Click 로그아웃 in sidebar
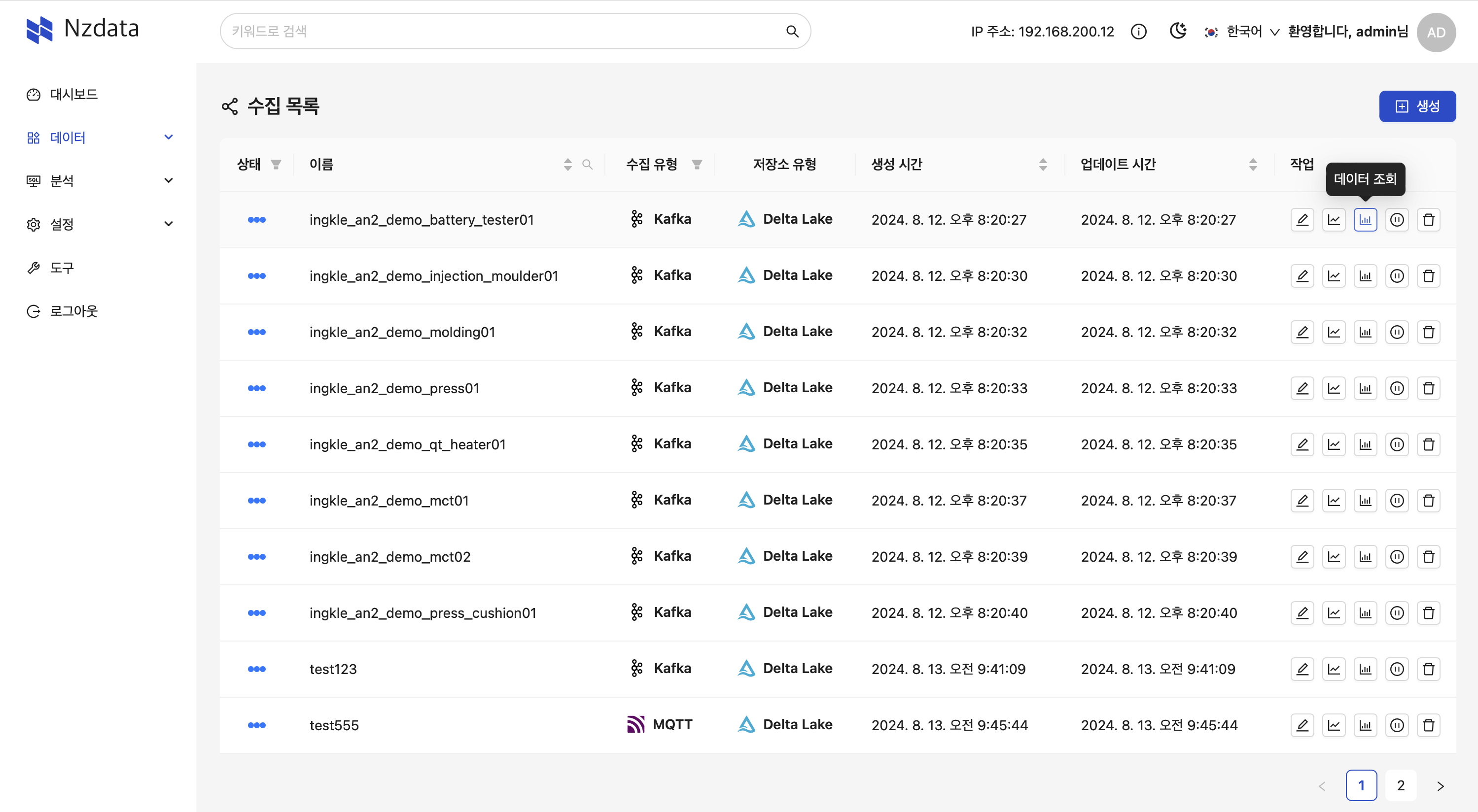The width and height of the screenshot is (1478, 812). [x=62, y=311]
